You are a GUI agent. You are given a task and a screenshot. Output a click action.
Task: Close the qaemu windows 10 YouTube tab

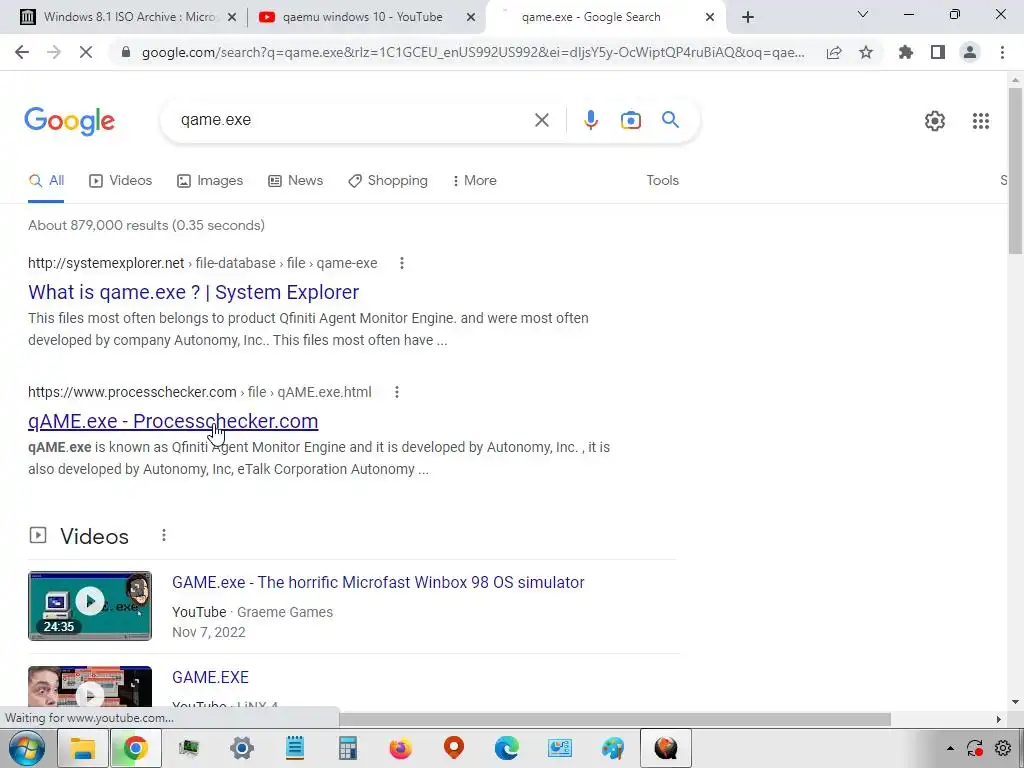(470, 18)
